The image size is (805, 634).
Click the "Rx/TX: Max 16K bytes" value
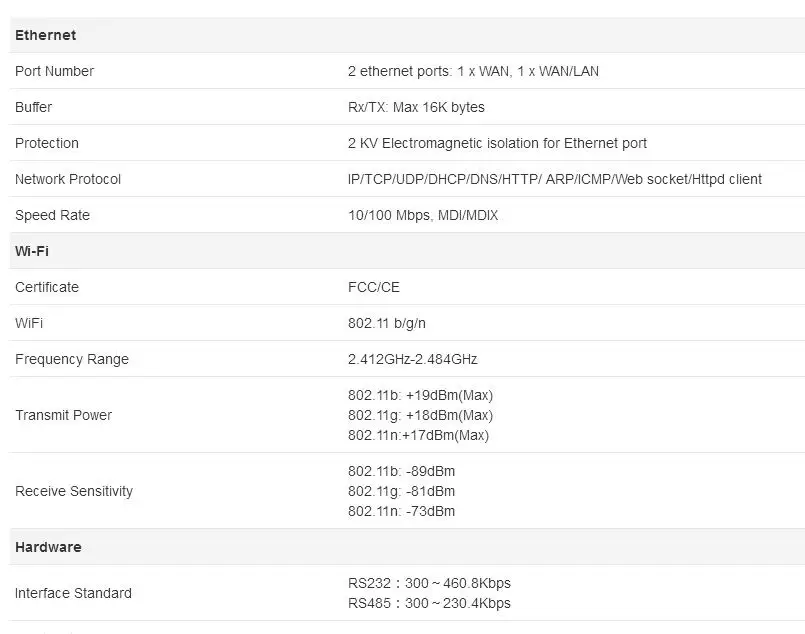coord(416,107)
